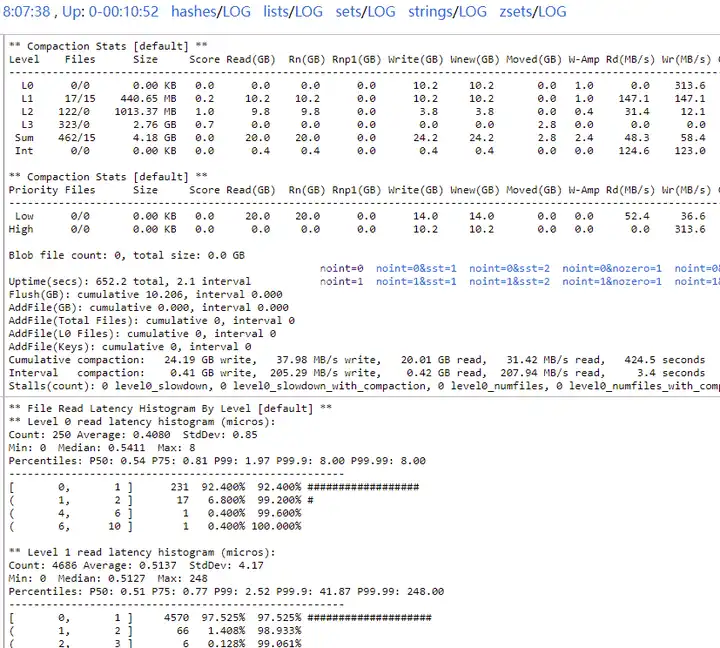The image size is (720, 648).
Task: Click the AddFile(Keys) cumulative line
Action: pyautogui.click(x=130, y=347)
